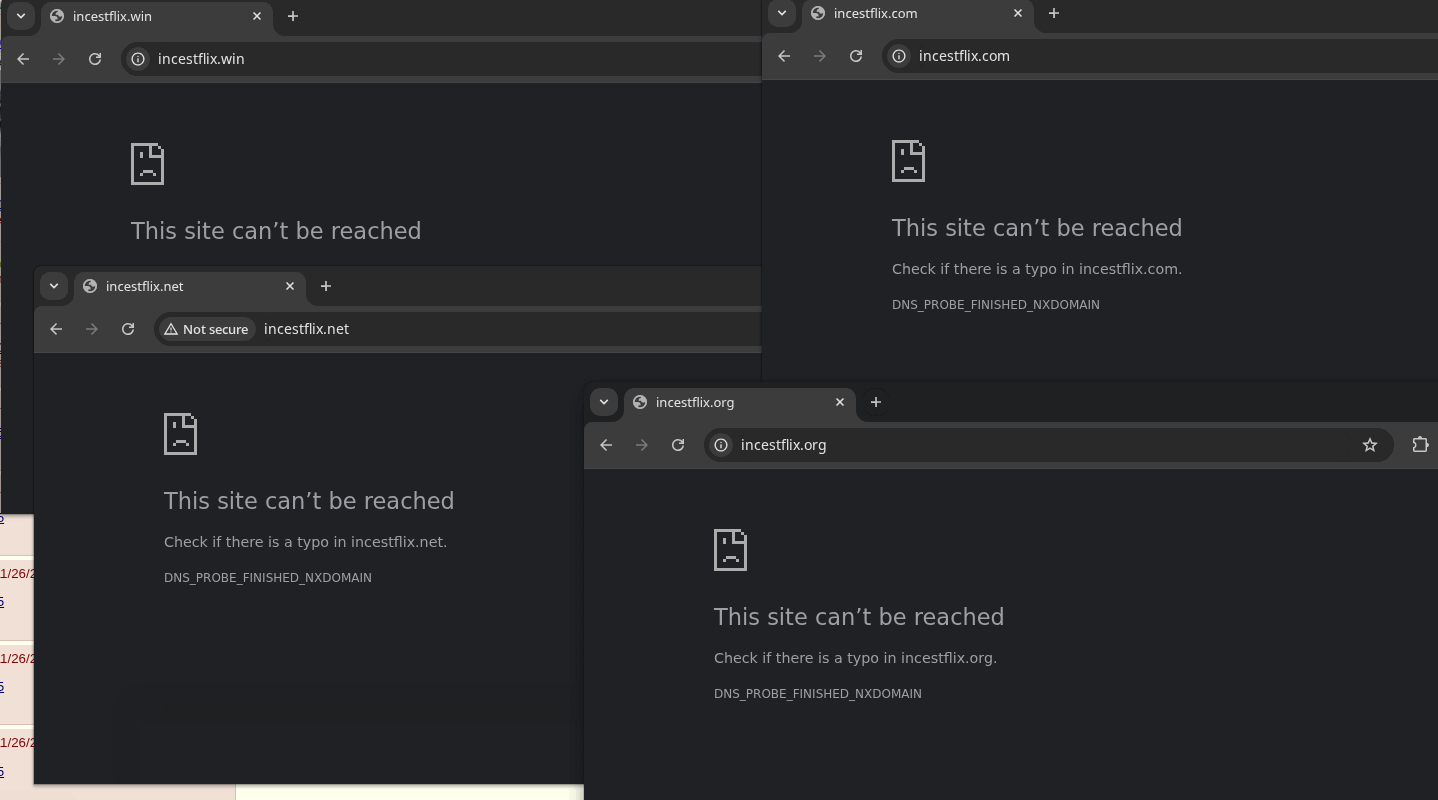Click "Check if there is a typo in incestflix.net."
This screenshot has width=1438, height=800.
(x=305, y=542)
